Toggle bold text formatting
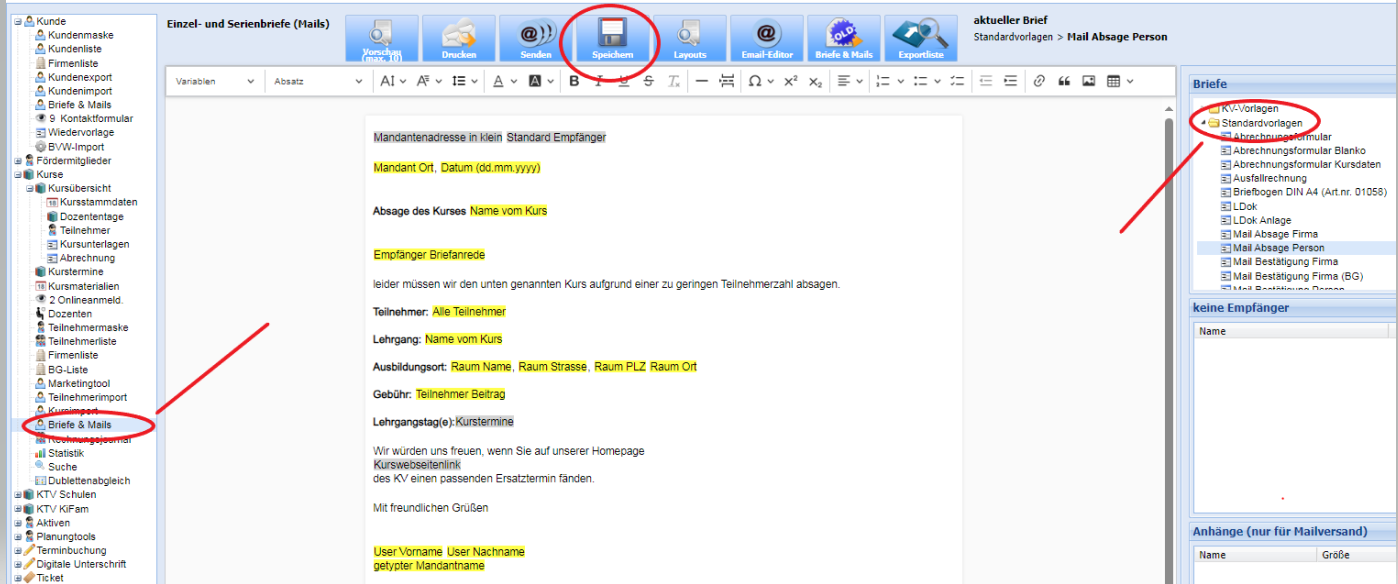Image resolution: width=1398 pixels, height=584 pixels. tap(574, 81)
